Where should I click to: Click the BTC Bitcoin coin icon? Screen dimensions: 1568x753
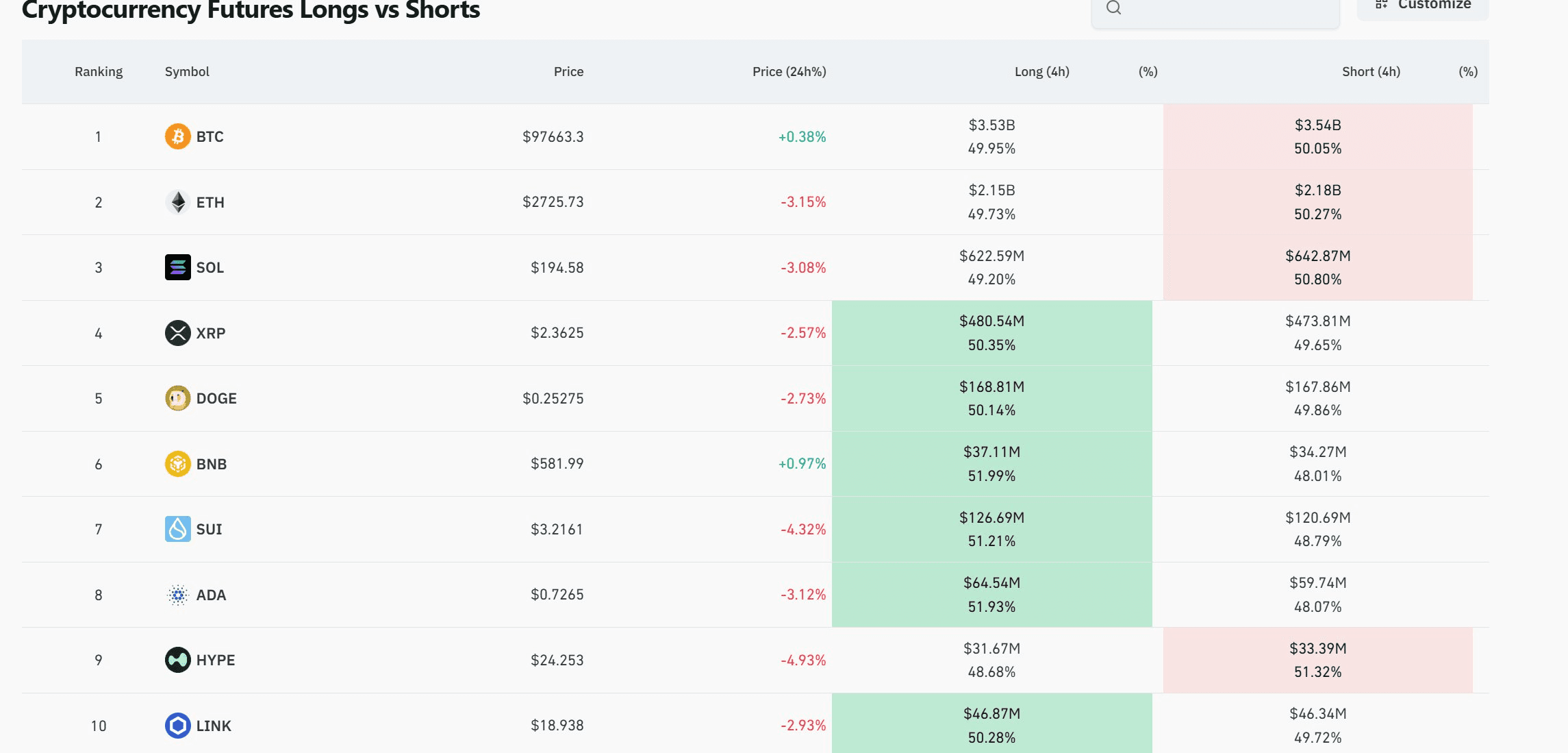pyautogui.click(x=178, y=136)
